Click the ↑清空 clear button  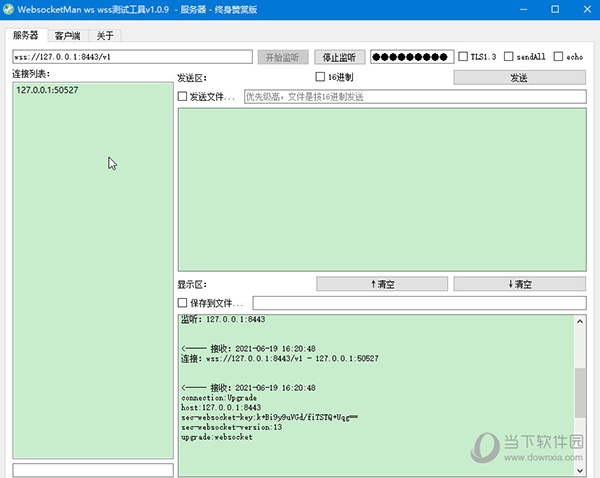(382, 284)
